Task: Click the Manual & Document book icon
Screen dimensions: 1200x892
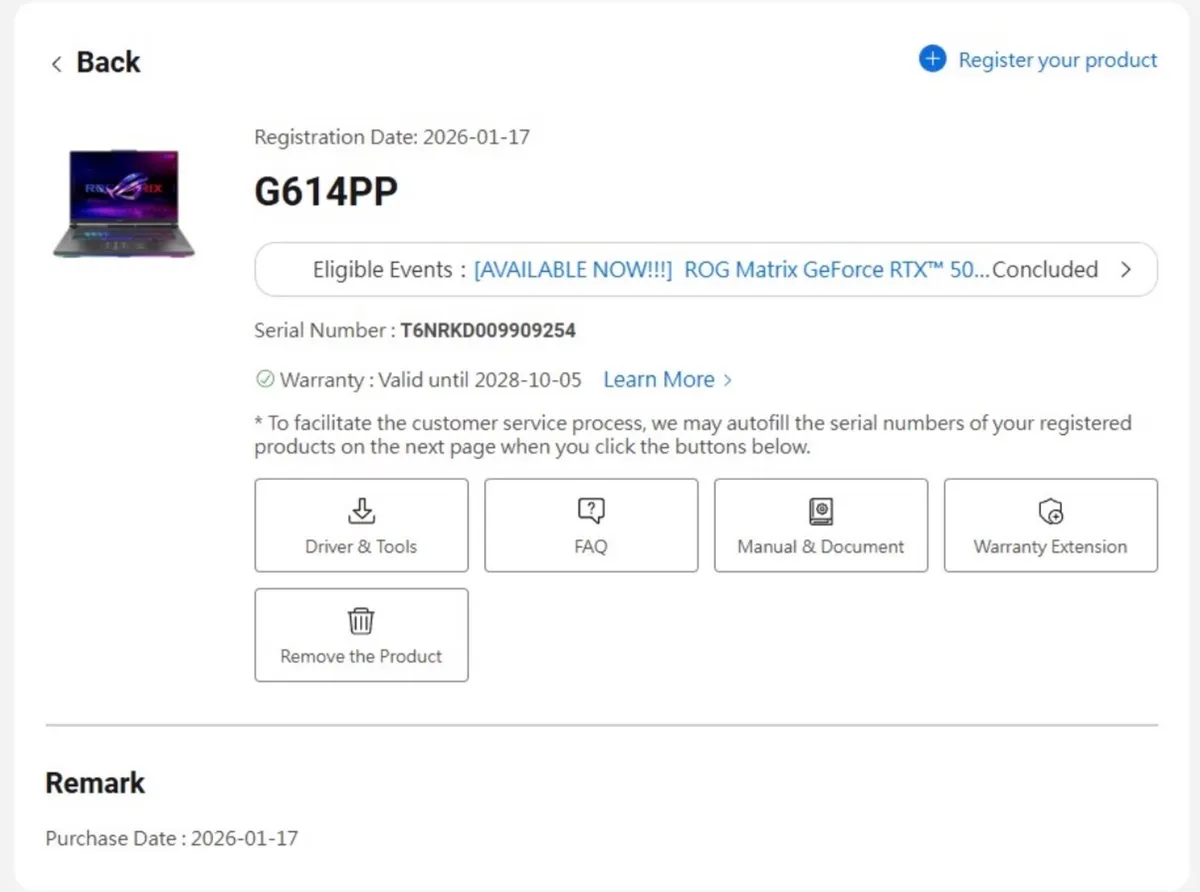Action: point(820,511)
